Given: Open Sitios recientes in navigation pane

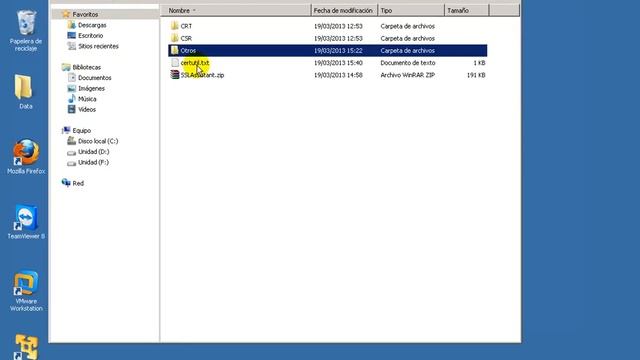Looking at the screenshot, I should coord(98,46).
